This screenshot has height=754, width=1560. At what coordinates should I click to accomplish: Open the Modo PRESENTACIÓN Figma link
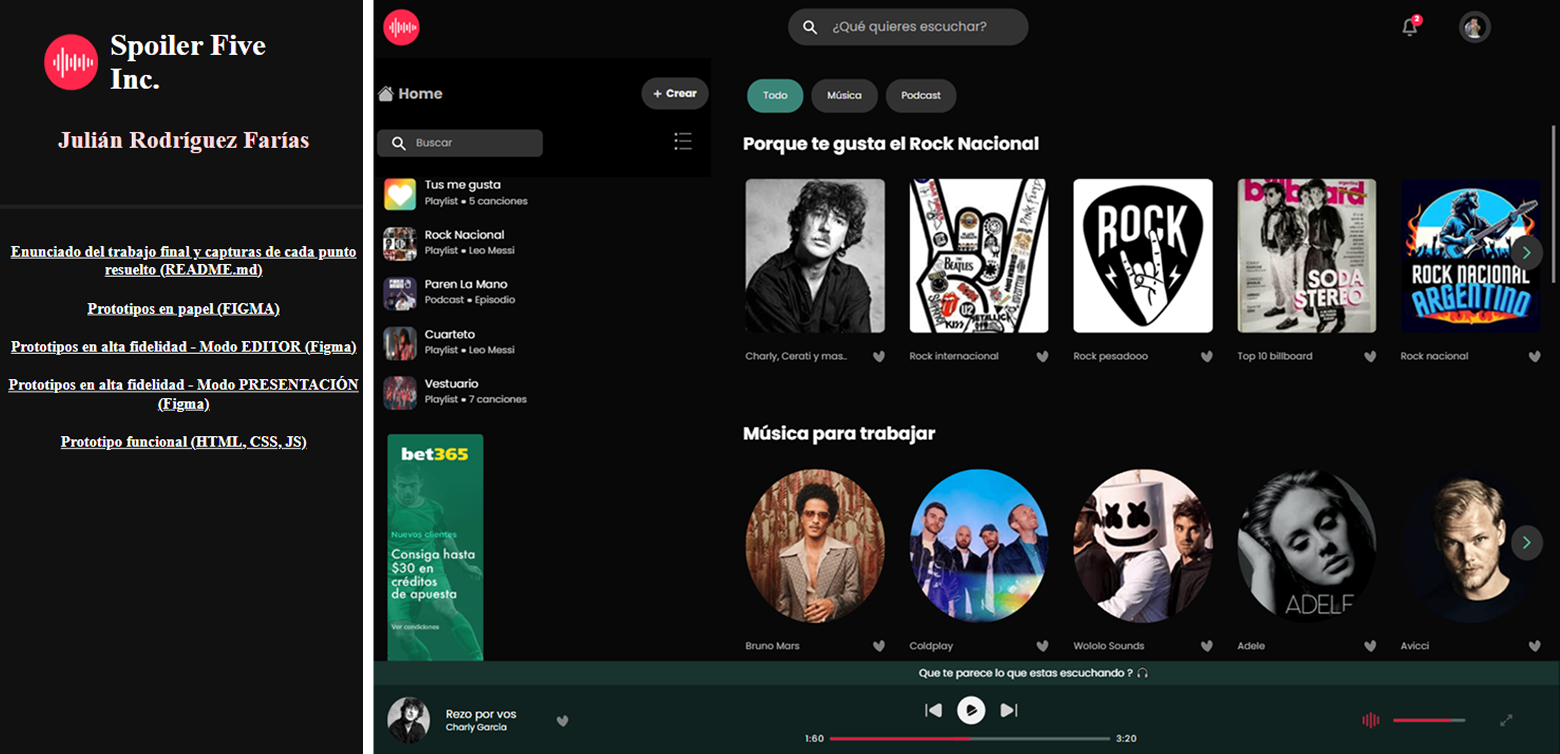183,394
